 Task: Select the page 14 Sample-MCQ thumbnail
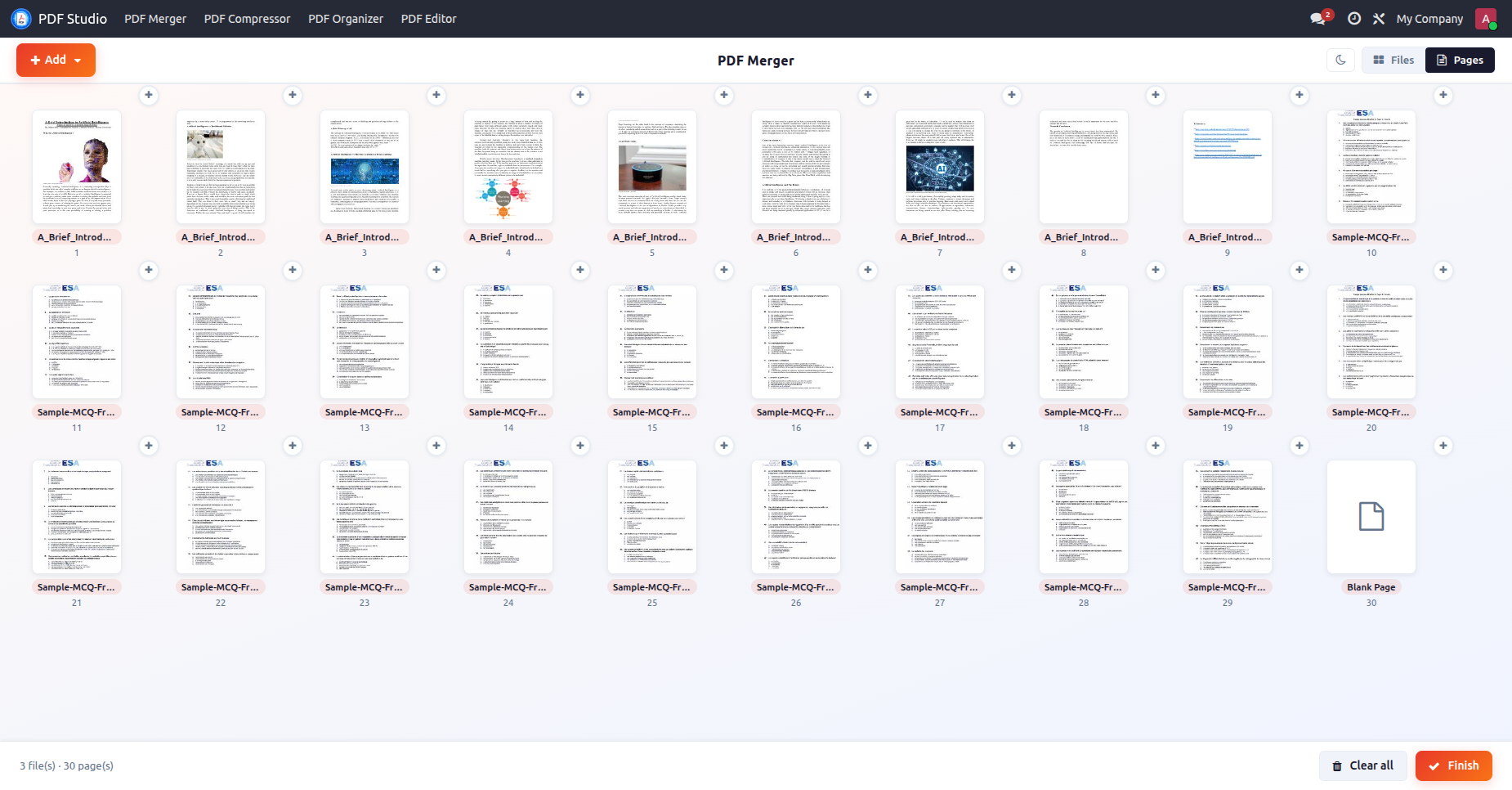click(x=508, y=342)
